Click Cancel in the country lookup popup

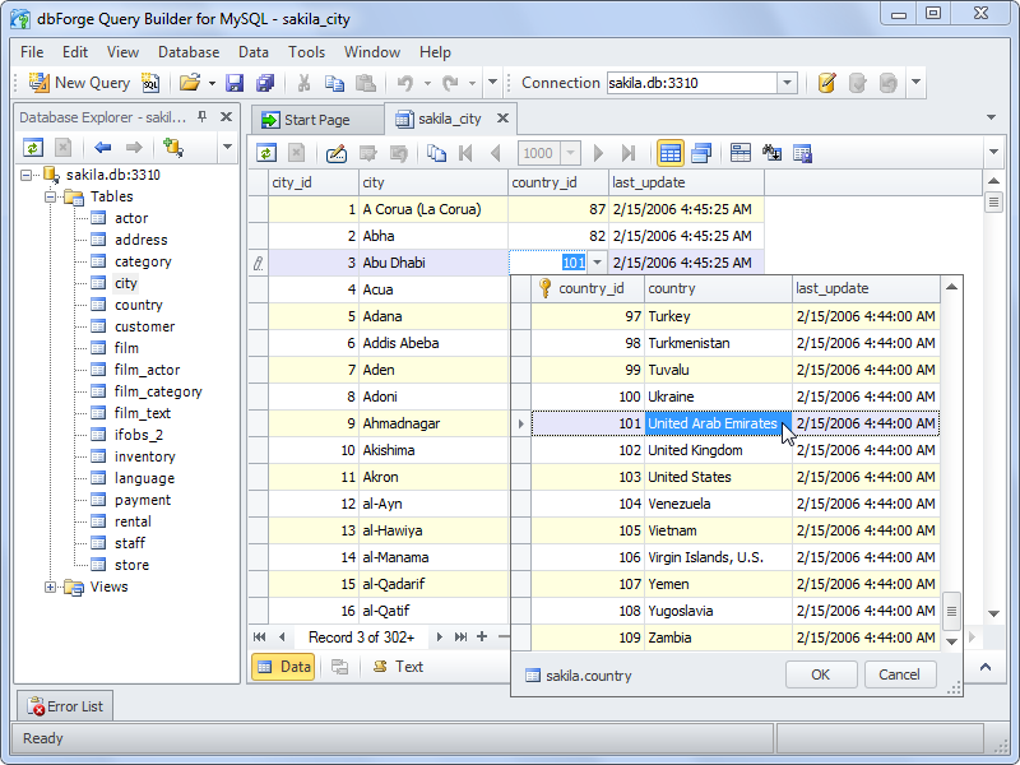(x=900, y=675)
